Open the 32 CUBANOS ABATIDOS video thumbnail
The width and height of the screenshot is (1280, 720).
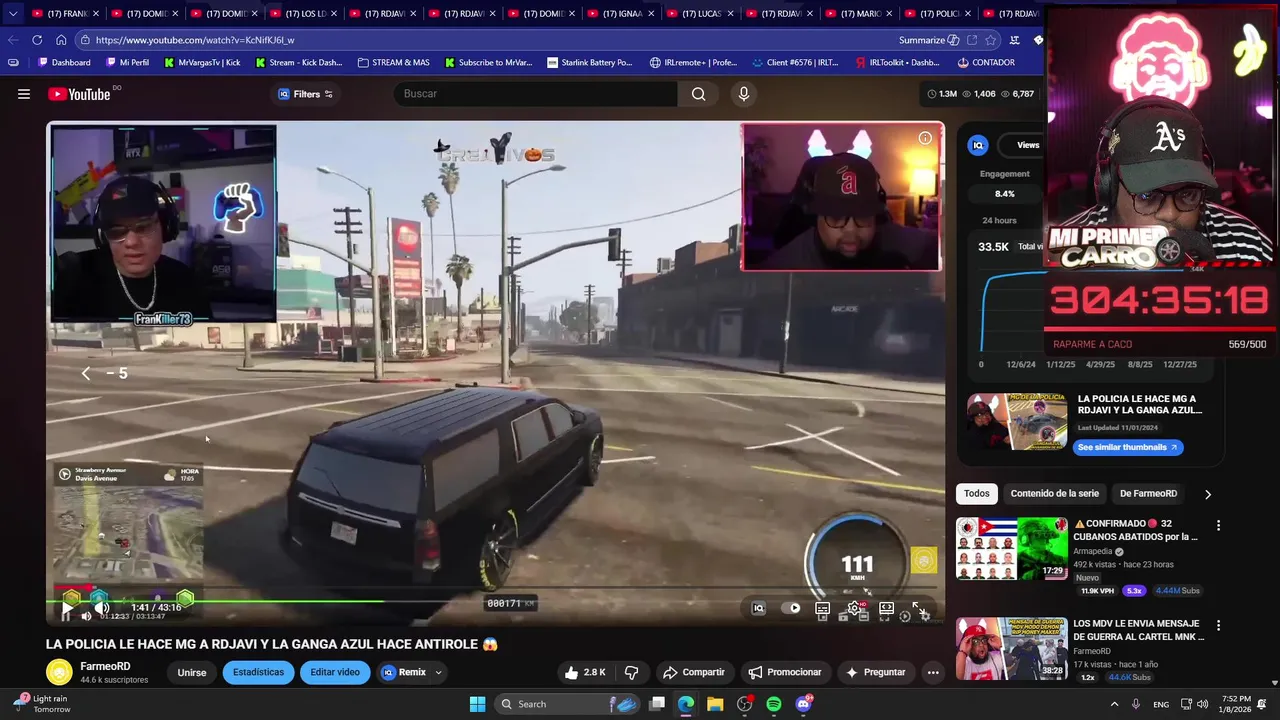tap(1012, 548)
